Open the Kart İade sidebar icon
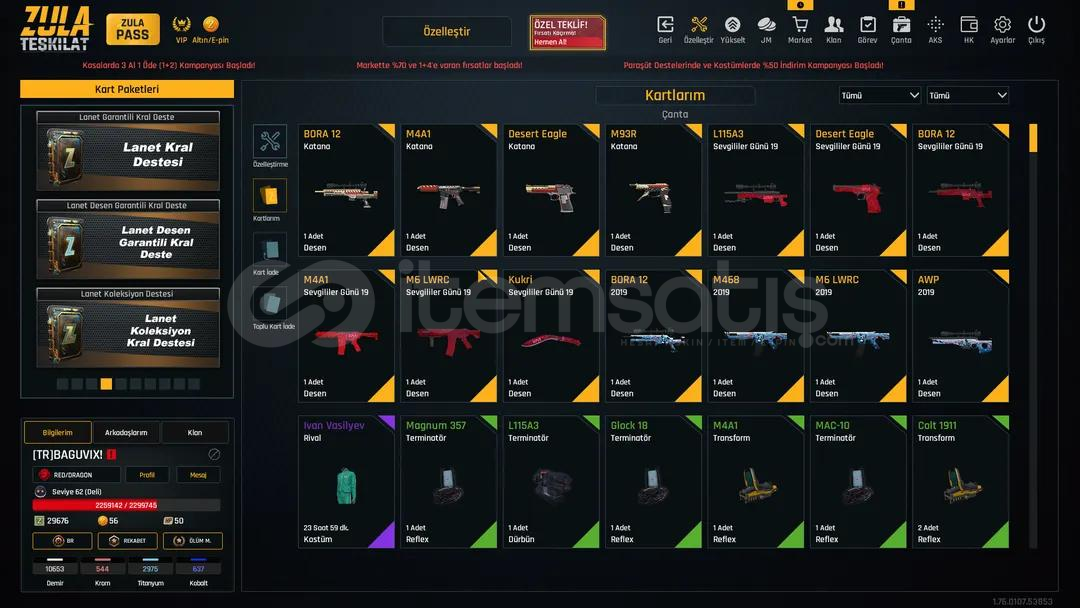 270,249
